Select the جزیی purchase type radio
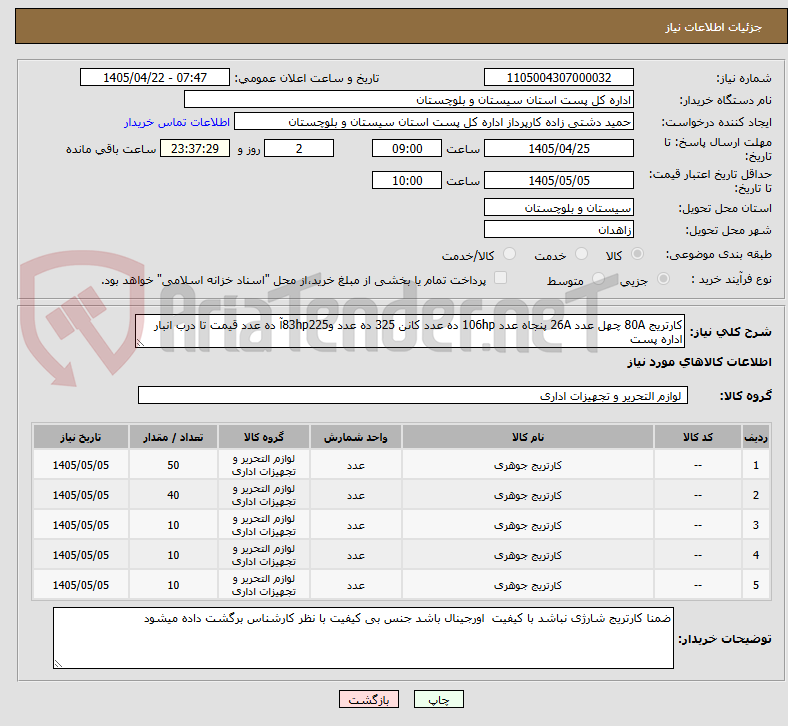This screenshot has width=788, height=726. click(x=663, y=278)
